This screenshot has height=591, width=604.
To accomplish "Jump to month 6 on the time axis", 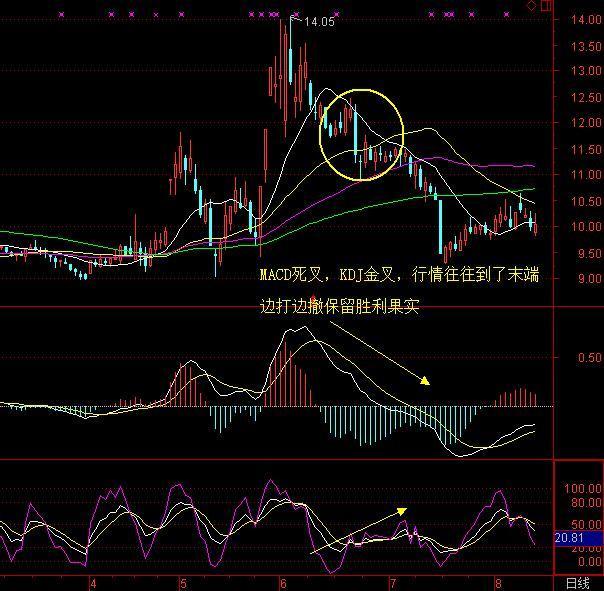I will click(284, 582).
